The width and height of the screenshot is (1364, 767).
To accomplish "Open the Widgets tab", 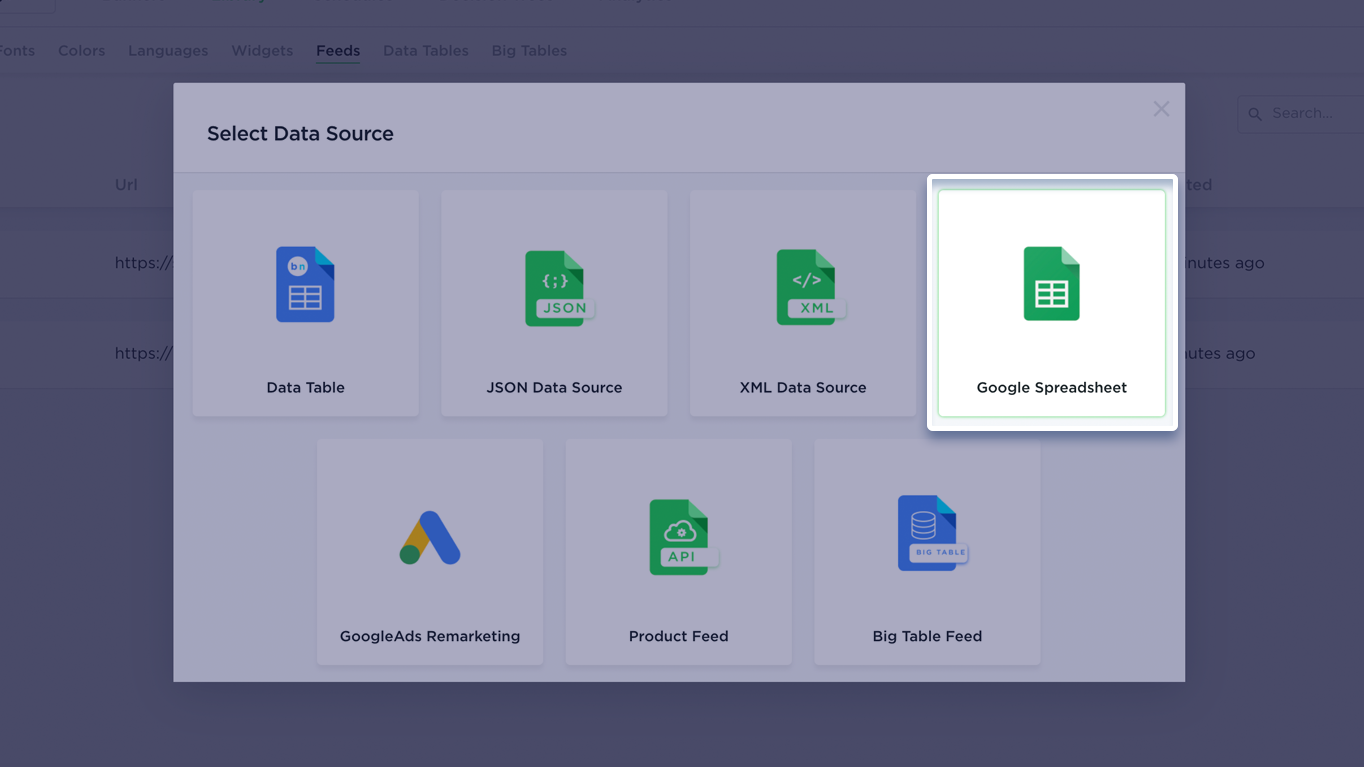I will (262, 51).
